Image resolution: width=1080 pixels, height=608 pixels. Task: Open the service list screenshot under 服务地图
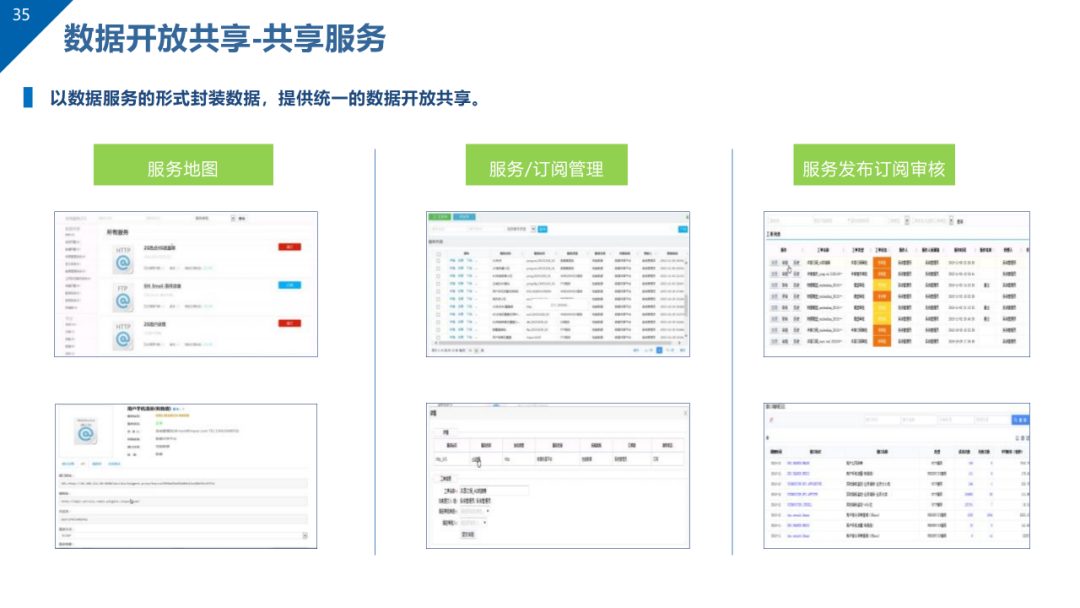(186, 284)
